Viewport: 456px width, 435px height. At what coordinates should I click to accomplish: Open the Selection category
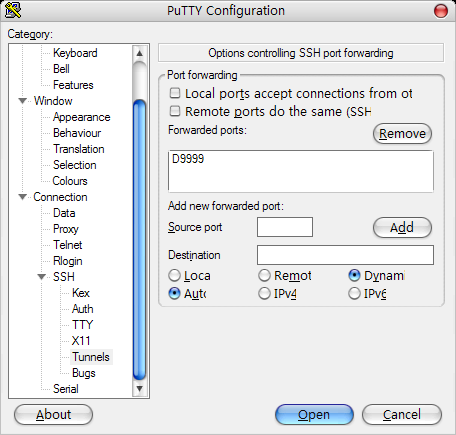[x=75, y=165]
